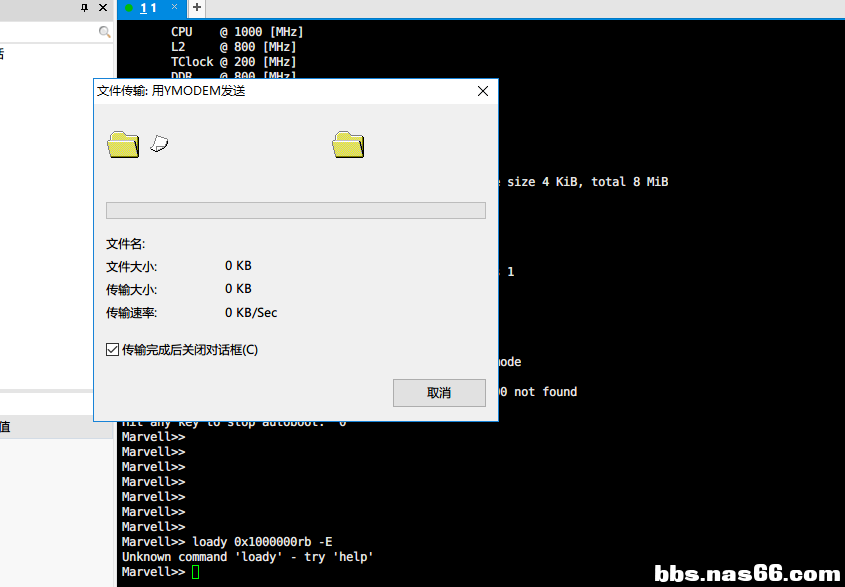Click the flying paper file icon
This screenshot has height=587, width=845.
point(159,144)
